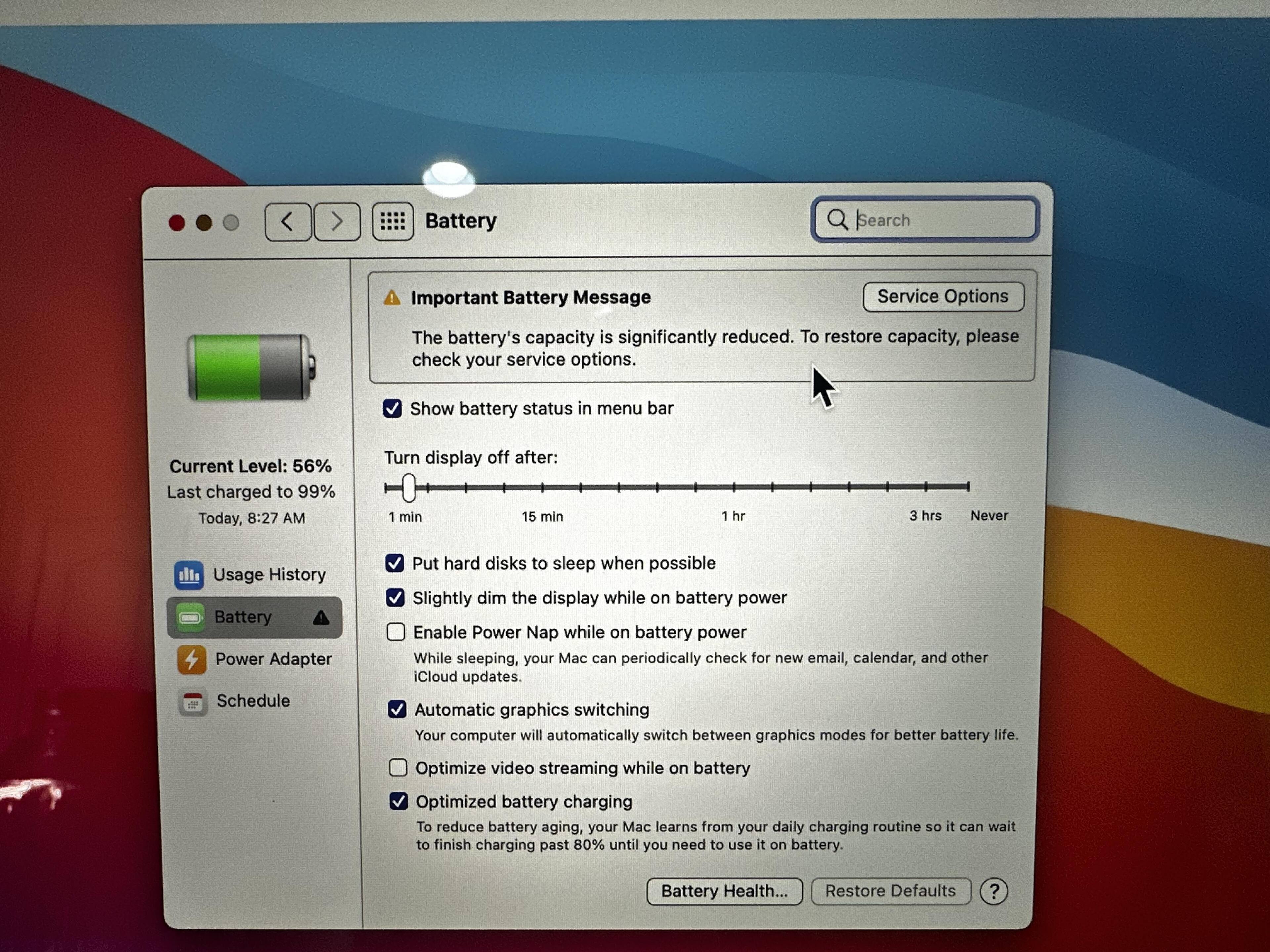Click the forward navigation arrow
Viewport: 1270px width, 952px height.
tap(336, 221)
